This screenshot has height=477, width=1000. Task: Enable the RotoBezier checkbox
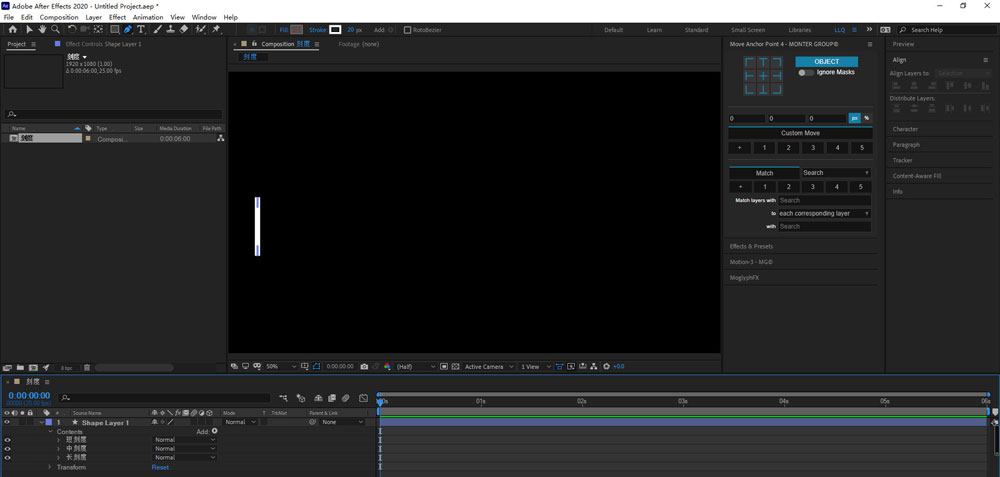(x=407, y=30)
